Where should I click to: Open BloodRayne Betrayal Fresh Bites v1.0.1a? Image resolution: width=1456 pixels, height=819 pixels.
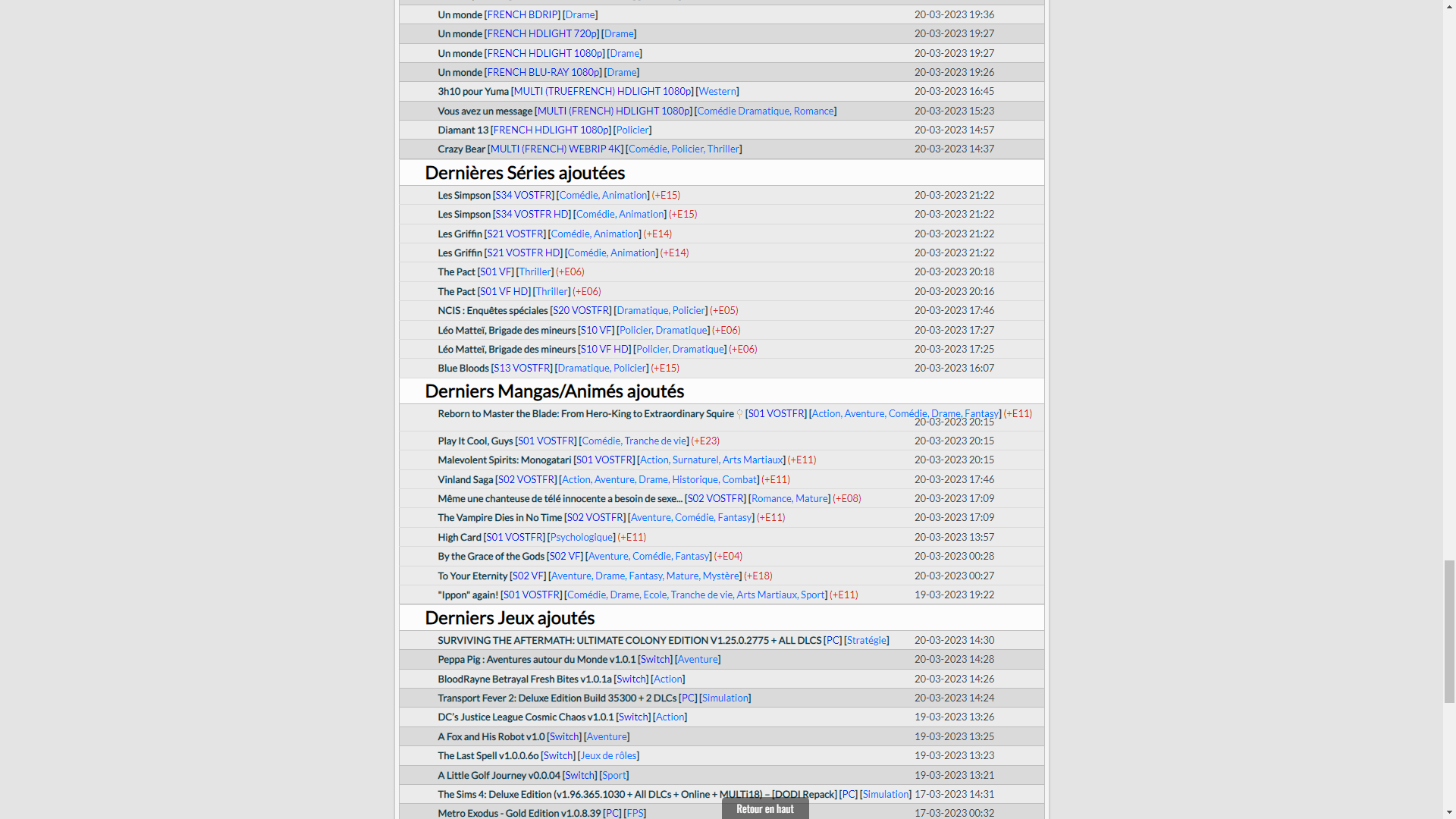tap(525, 679)
